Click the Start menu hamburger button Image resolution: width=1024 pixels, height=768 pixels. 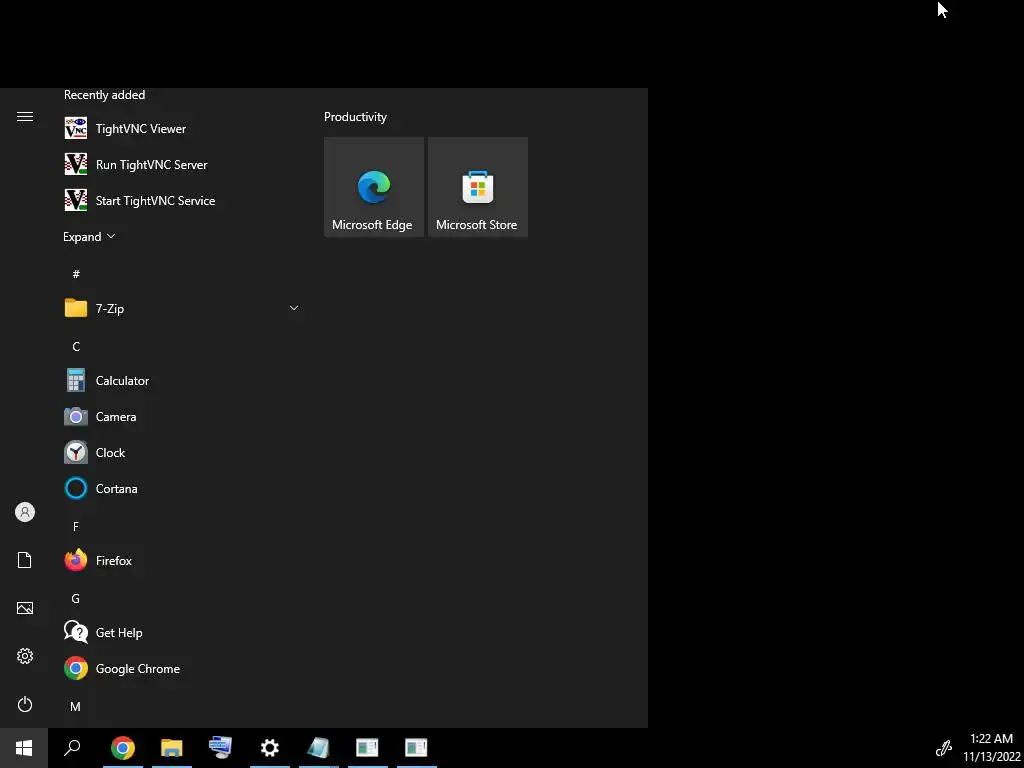point(25,117)
